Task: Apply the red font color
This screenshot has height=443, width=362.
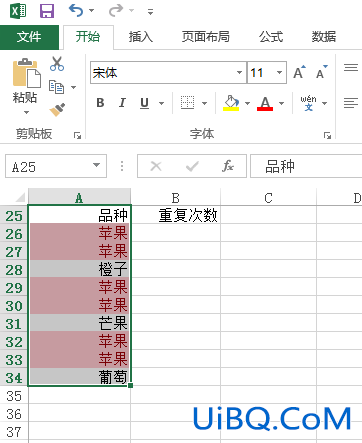Action: coord(265,103)
